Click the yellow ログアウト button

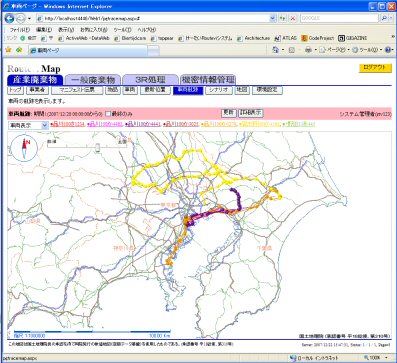click(x=375, y=68)
